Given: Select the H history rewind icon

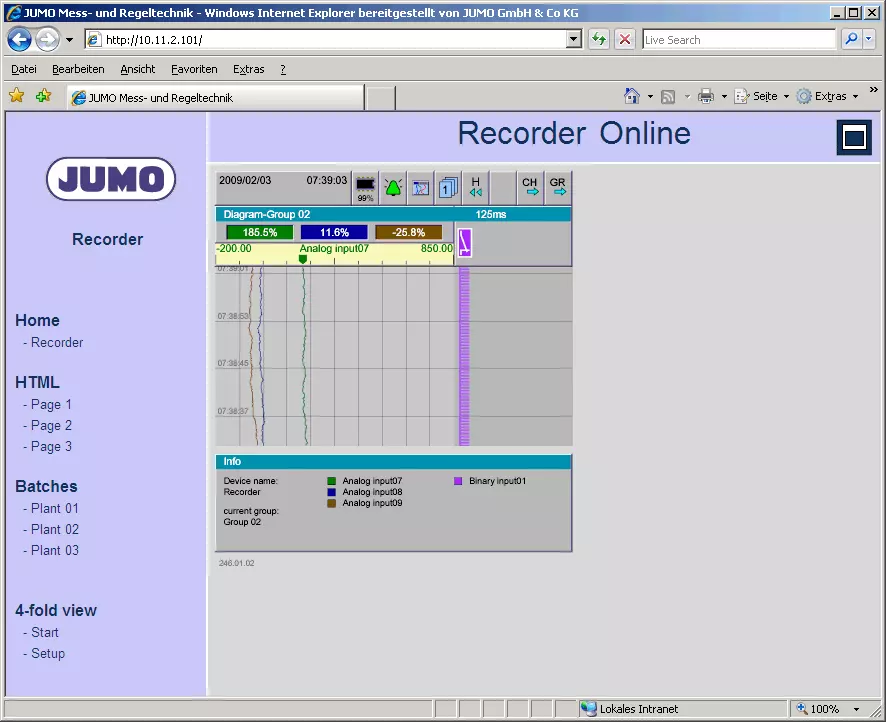Looking at the screenshot, I should click(x=475, y=188).
